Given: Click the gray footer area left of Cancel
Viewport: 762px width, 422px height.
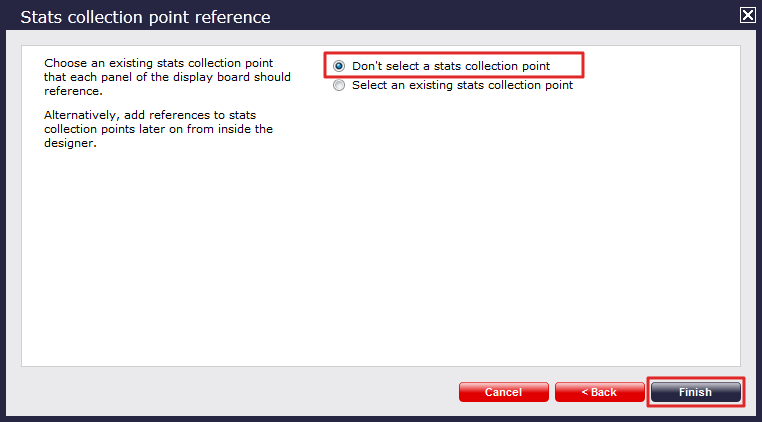Looking at the screenshot, I should pyautogui.click(x=230, y=392).
